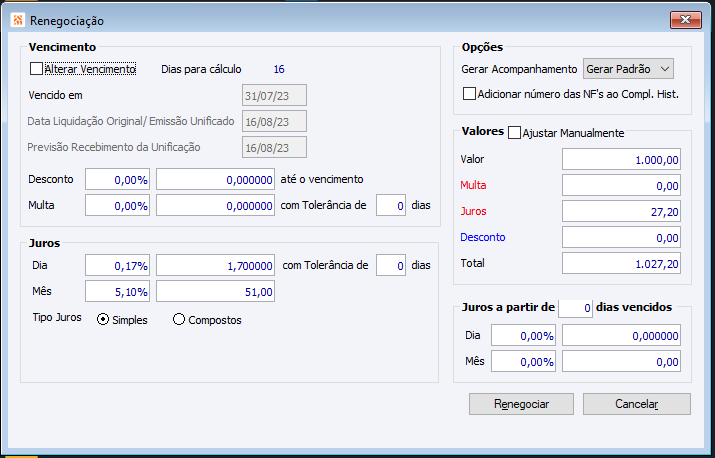Click the Desconto percentage field
The image size is (715, 458).
(118, 179)
